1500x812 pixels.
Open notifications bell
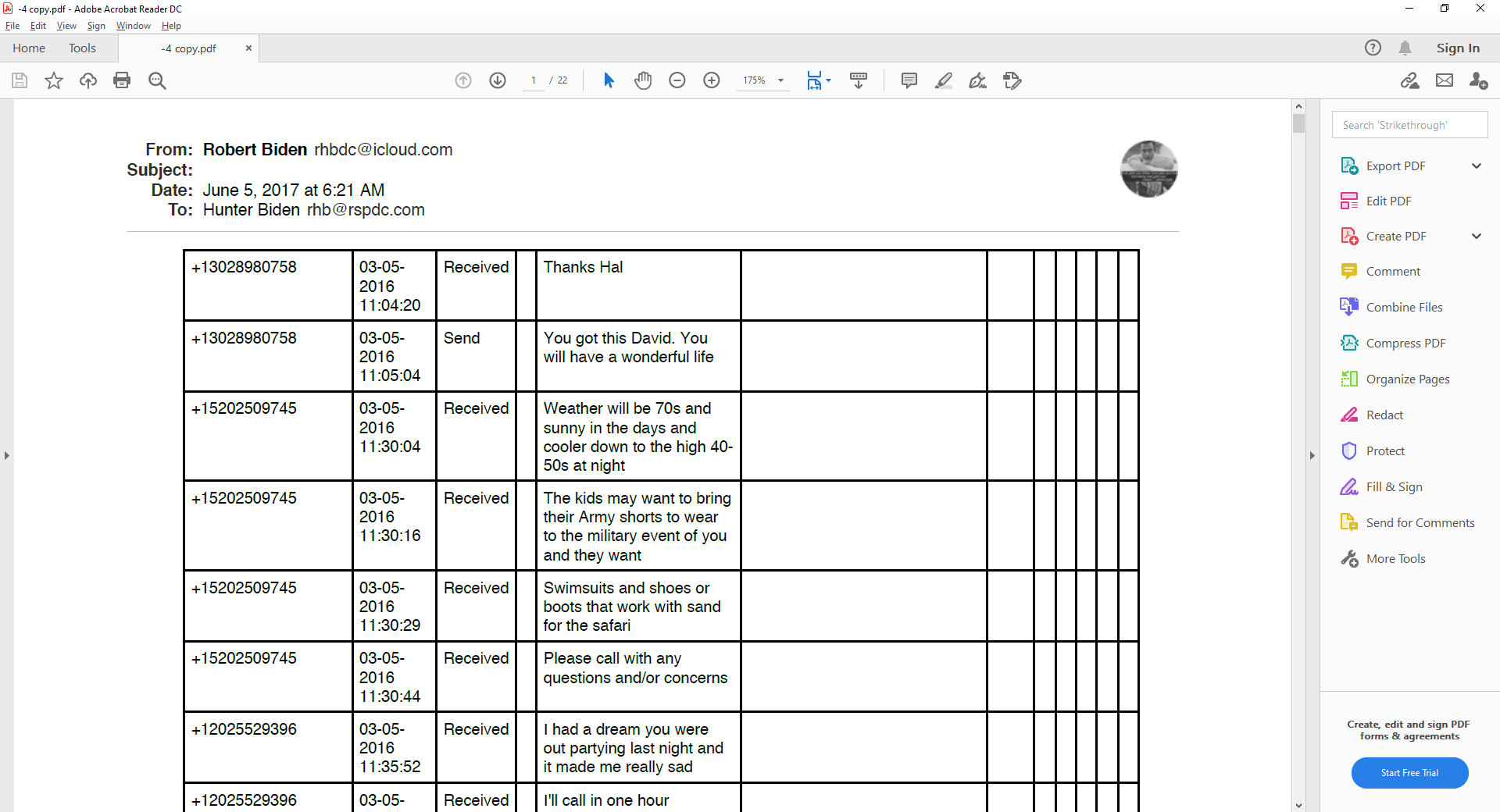pos(1405,48)
